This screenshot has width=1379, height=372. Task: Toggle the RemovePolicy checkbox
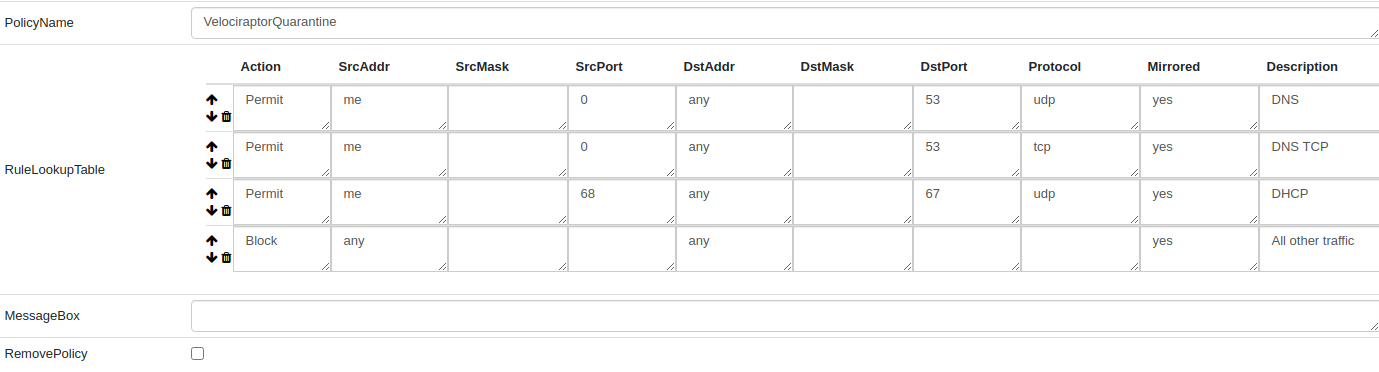click(197, 353)
